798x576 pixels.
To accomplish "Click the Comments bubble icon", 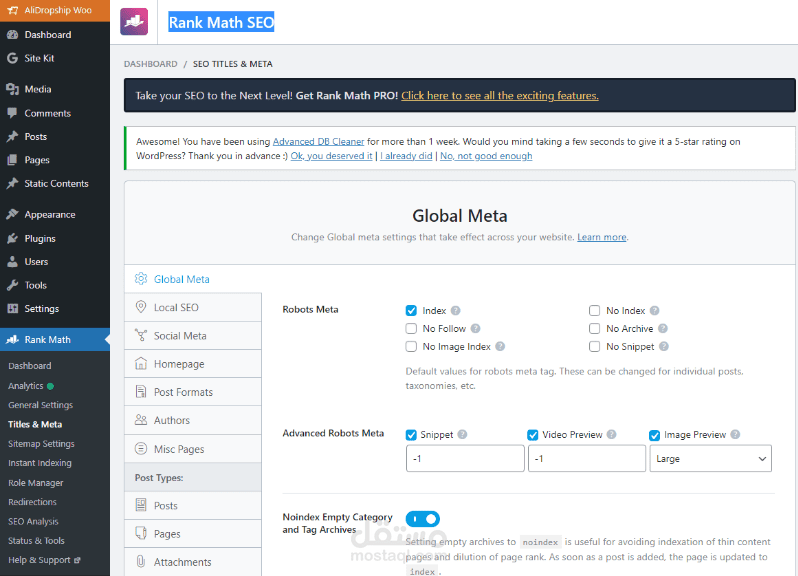I will 13,113.
